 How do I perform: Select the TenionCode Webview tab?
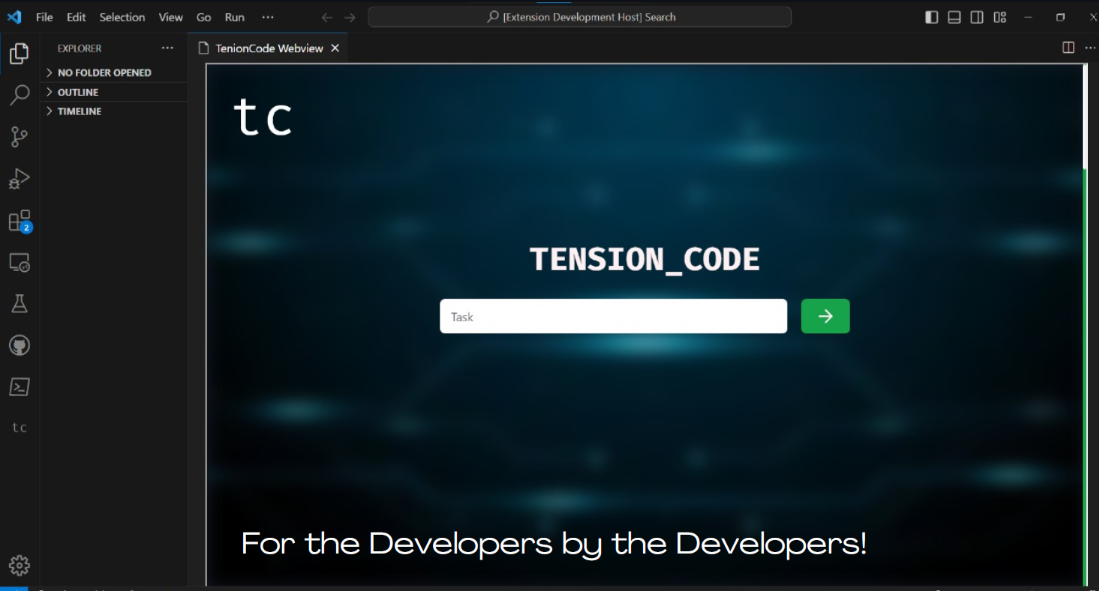click(x=268, y=48)
